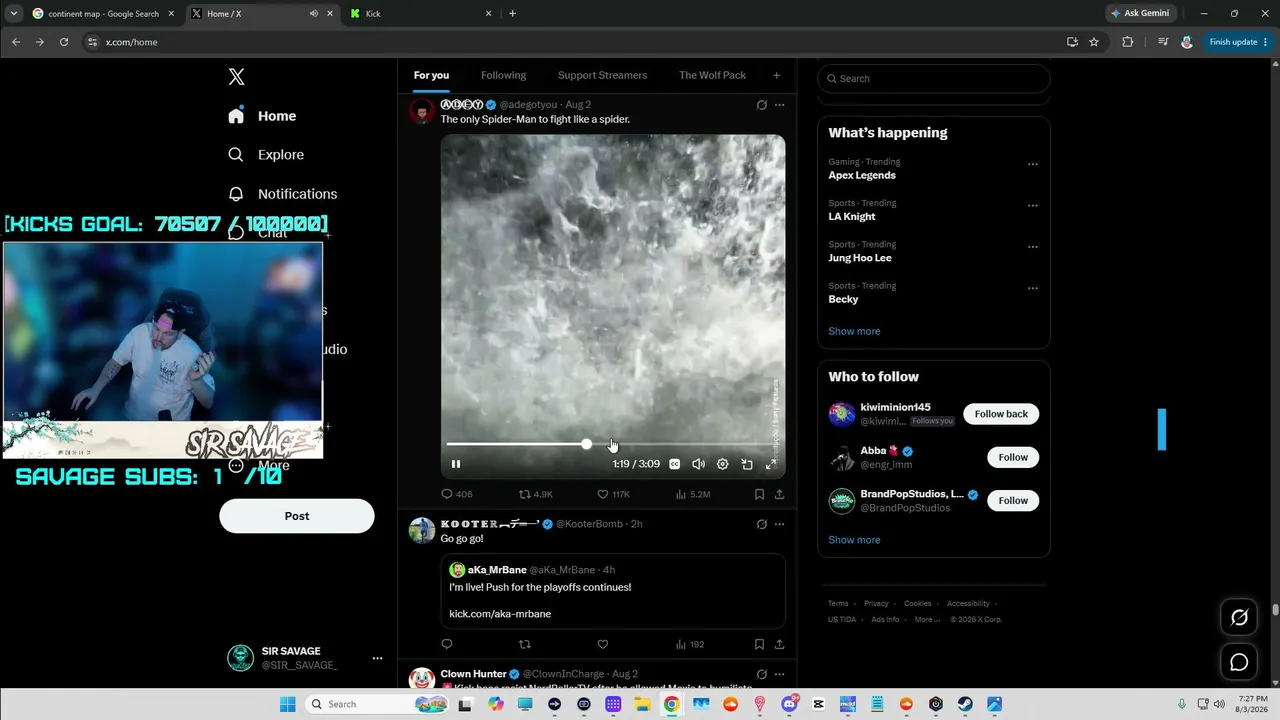Toggle picture-in-picture on the video
1280x720 pixels.
pyautogui.click(x=747, y=464)
